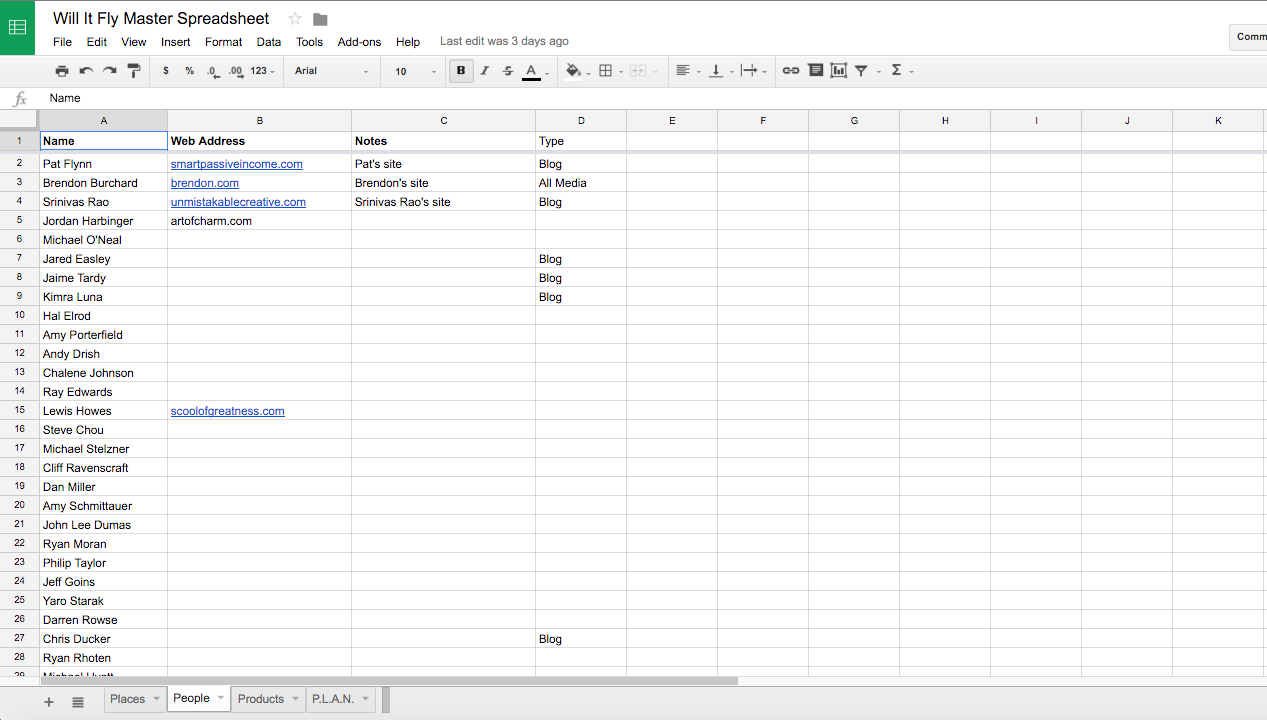Image resolution: width=1267 pixels, height=720 pixels.
Task: Star this spreadsheet
Action: click(x=295, y=19)
